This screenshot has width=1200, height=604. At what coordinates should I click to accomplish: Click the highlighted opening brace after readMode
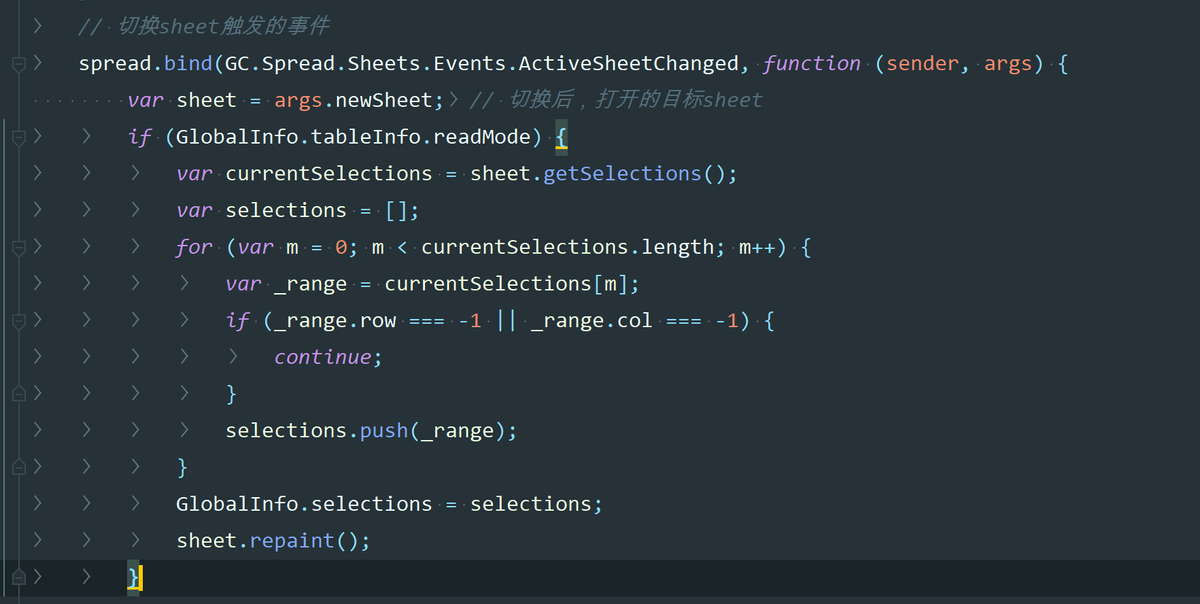click(x=561, y=137)
